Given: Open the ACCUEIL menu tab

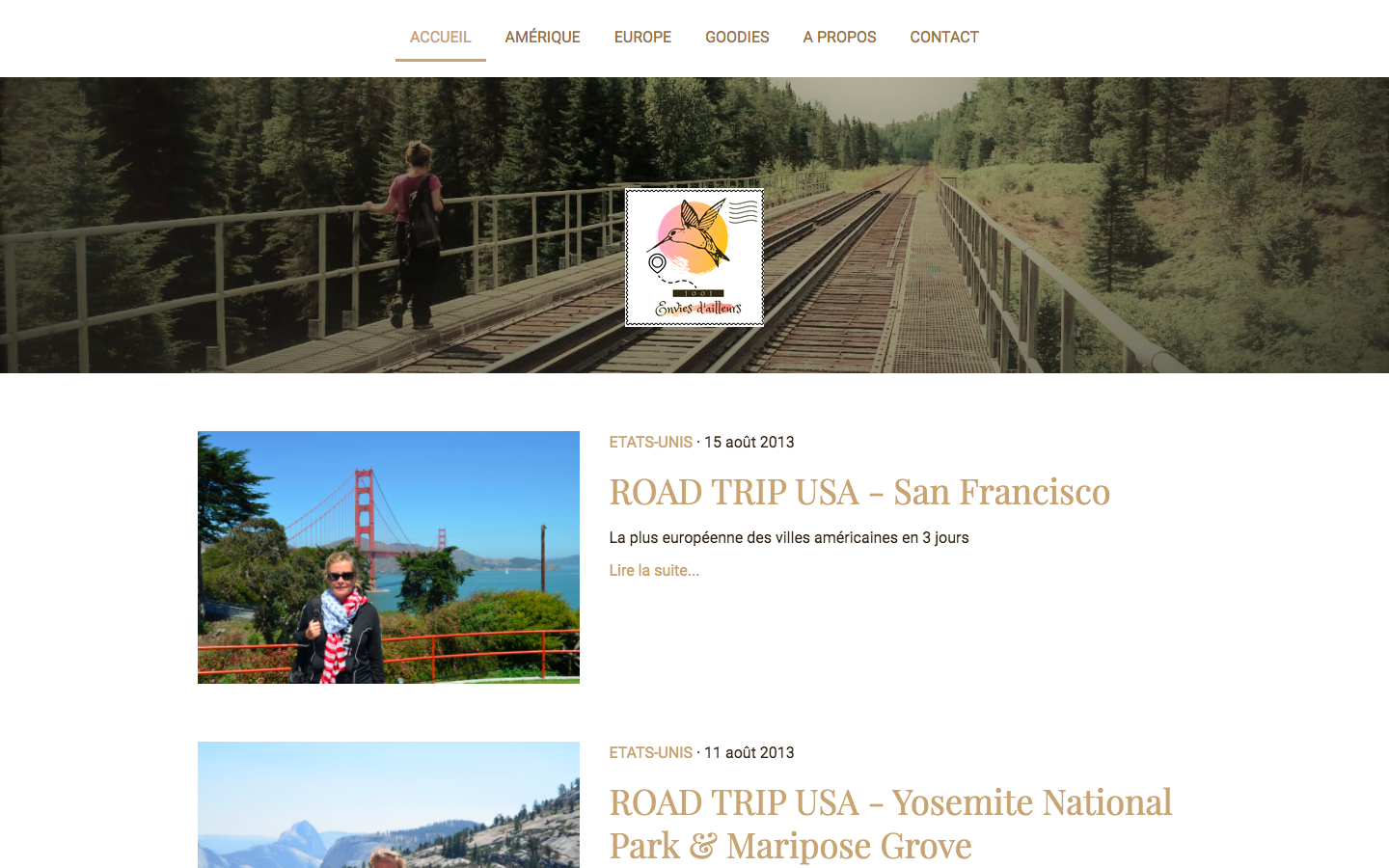Looking at the screenshot, I should 440,37.
